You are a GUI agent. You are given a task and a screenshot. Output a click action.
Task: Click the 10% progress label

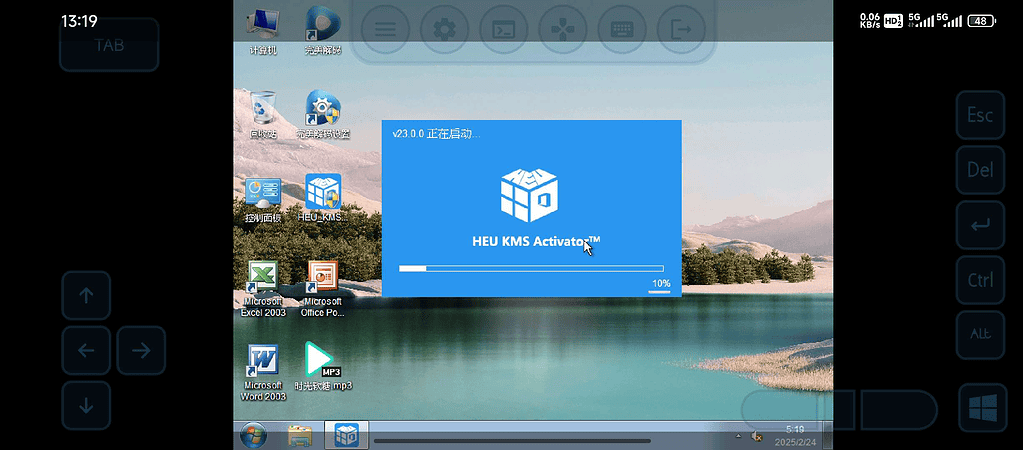click(x=661, y=283)
